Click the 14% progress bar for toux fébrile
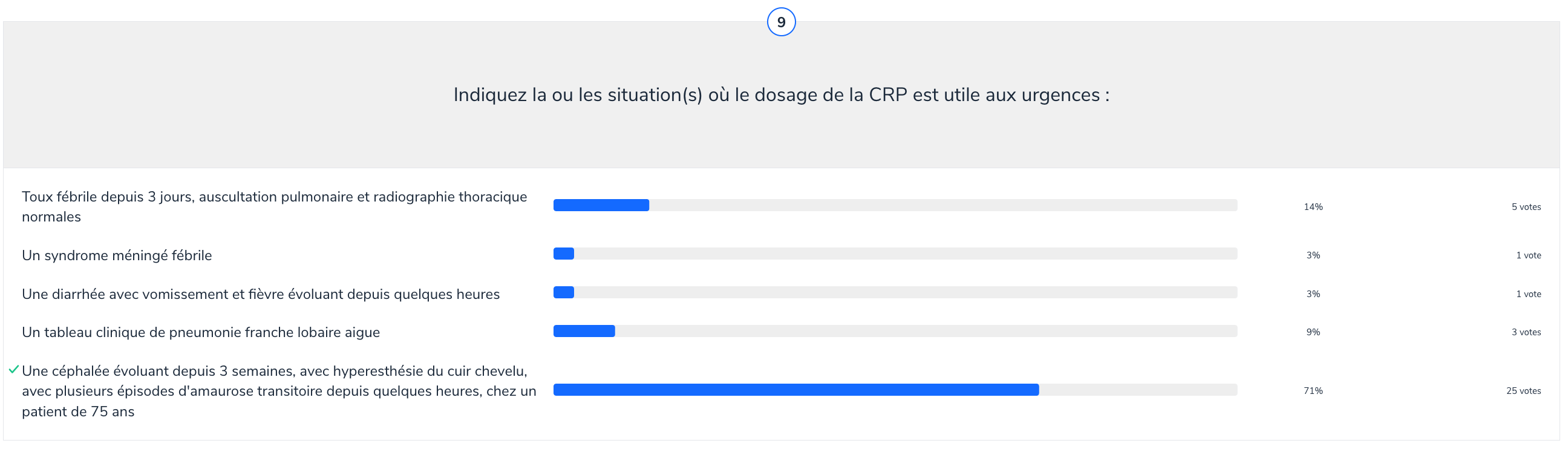 (895, 205)
